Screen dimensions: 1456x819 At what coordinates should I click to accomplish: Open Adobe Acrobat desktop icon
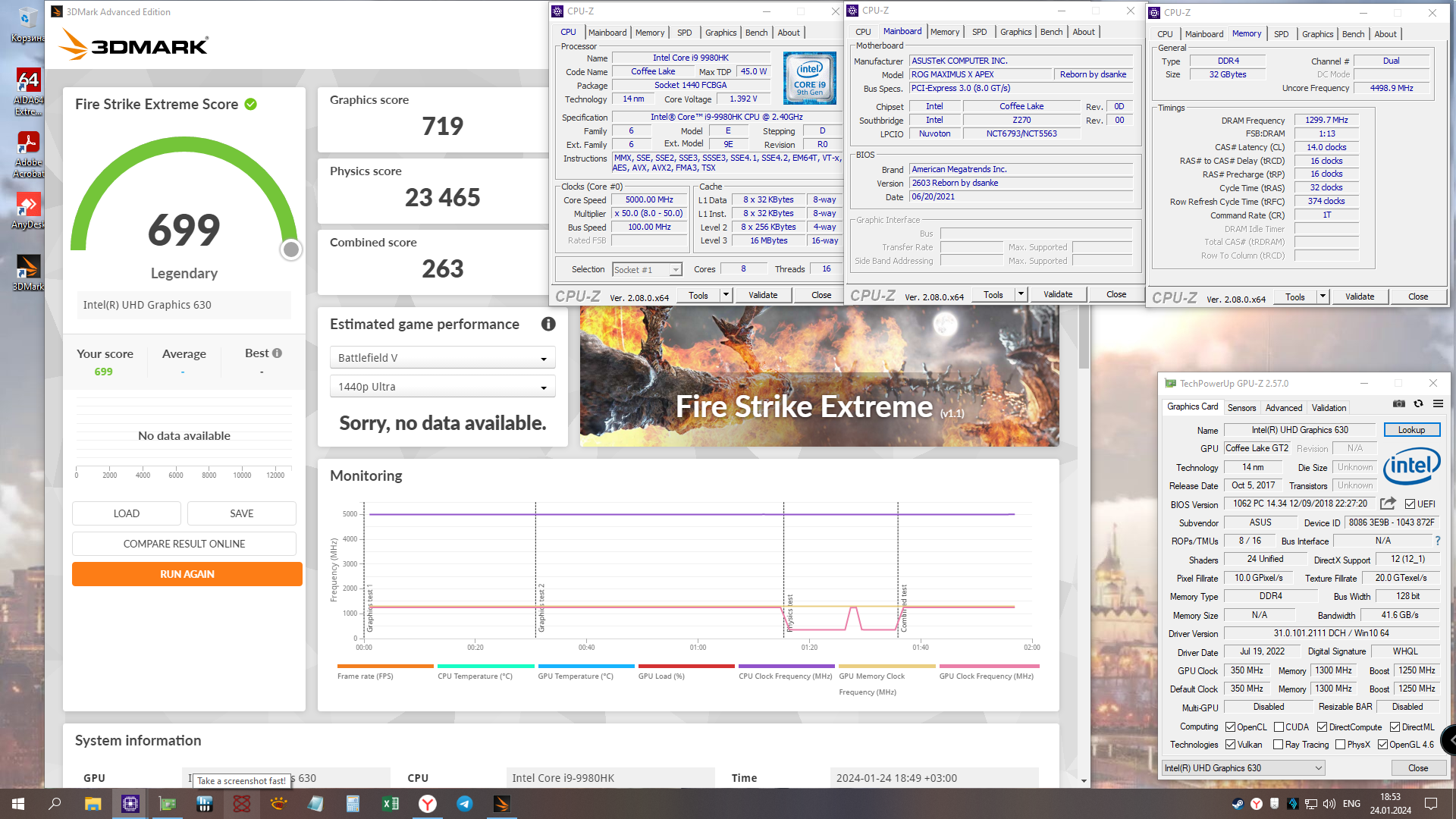[28, 154]
